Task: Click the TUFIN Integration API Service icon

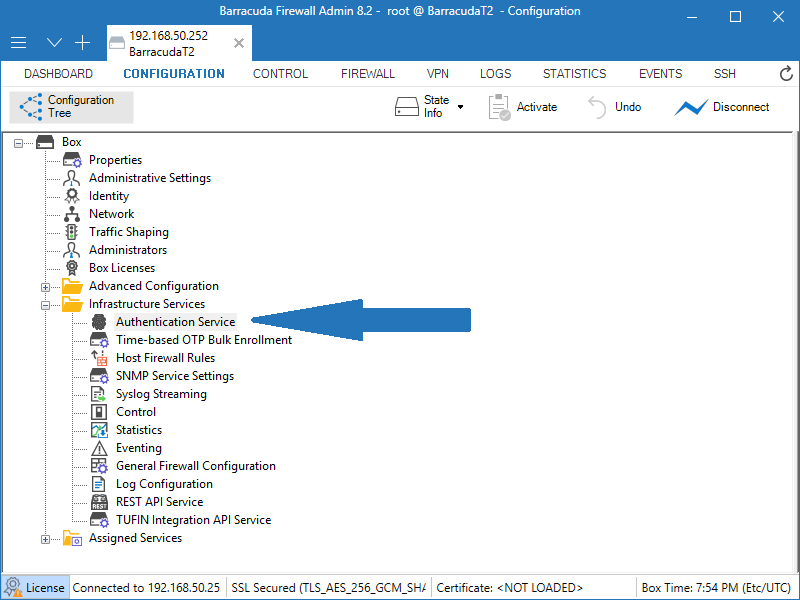Action: tap(99, 520)
